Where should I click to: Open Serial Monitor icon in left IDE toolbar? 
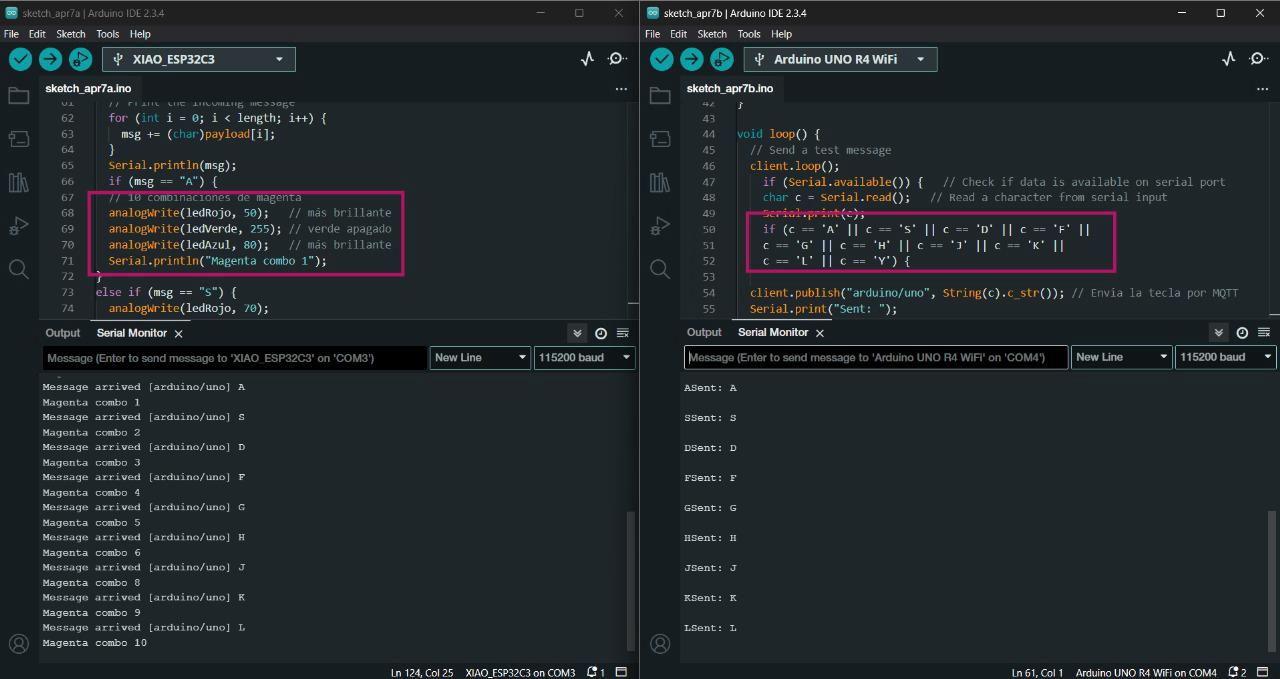coord(618,59)
